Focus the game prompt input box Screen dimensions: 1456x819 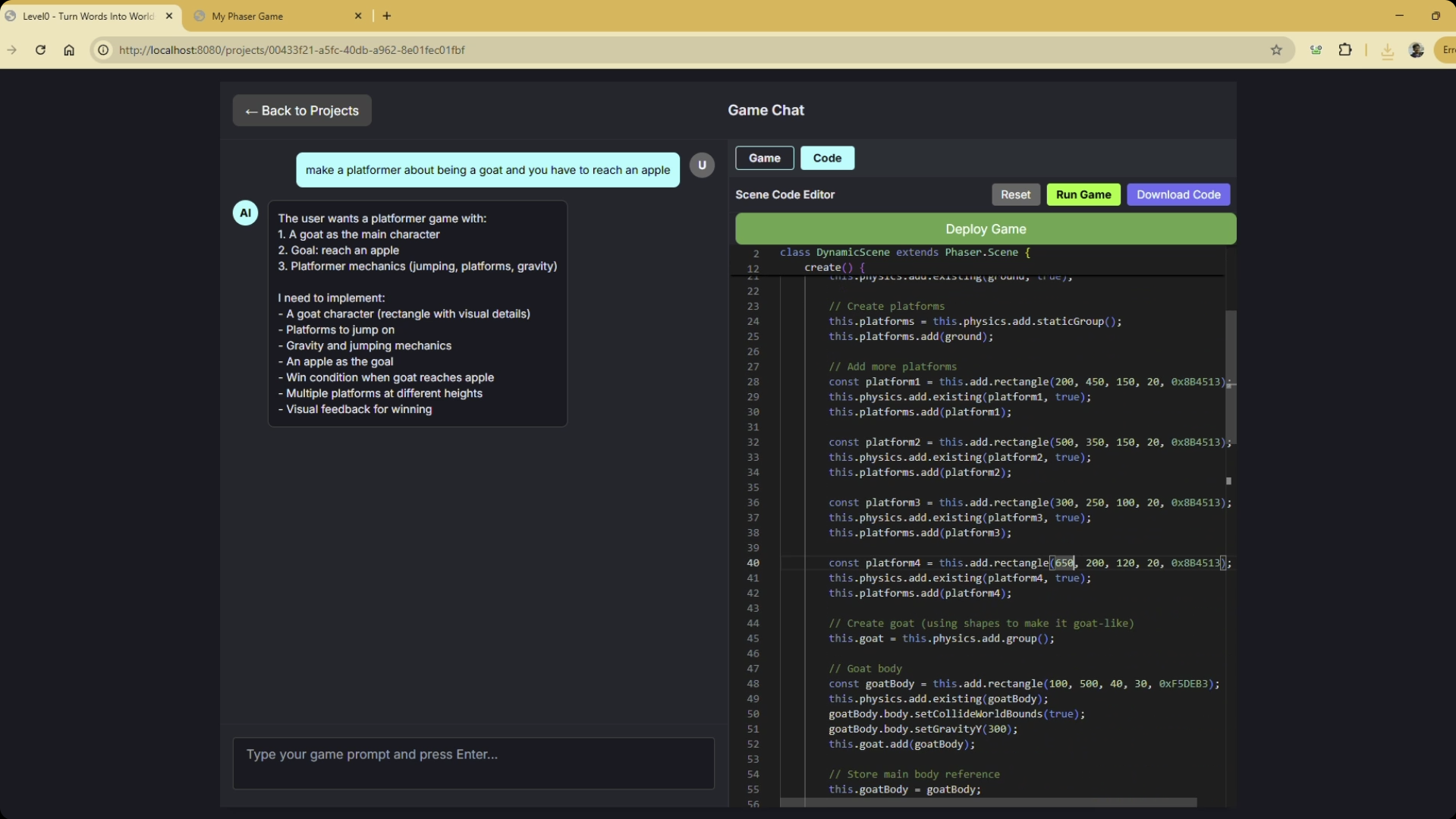[473, 763]
